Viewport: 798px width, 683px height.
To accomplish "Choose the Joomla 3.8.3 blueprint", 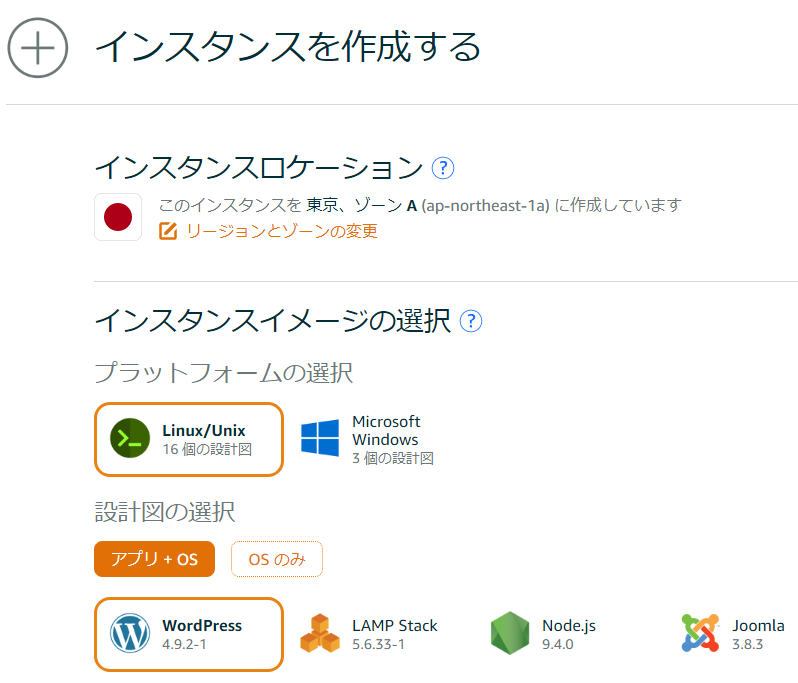I will (x=733, y=634).
